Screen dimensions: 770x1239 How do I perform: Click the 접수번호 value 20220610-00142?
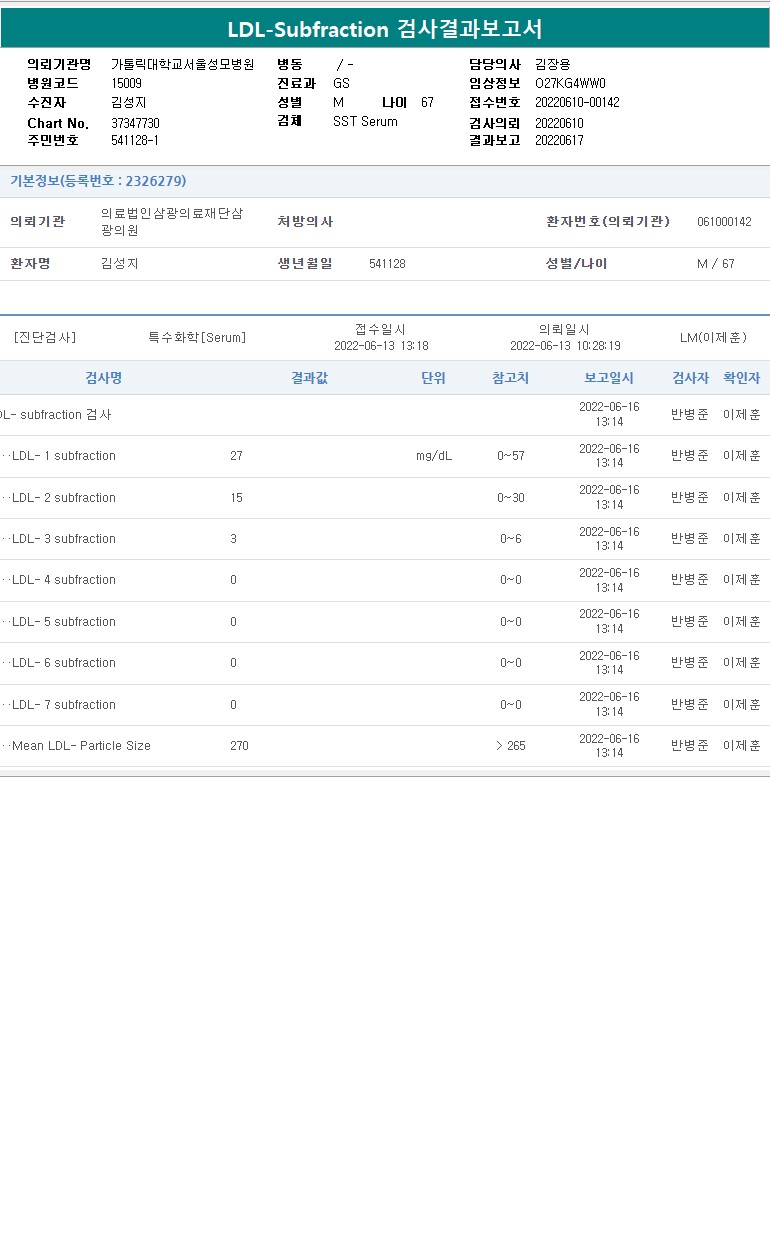pyautogui.click(x=577, y=103)
